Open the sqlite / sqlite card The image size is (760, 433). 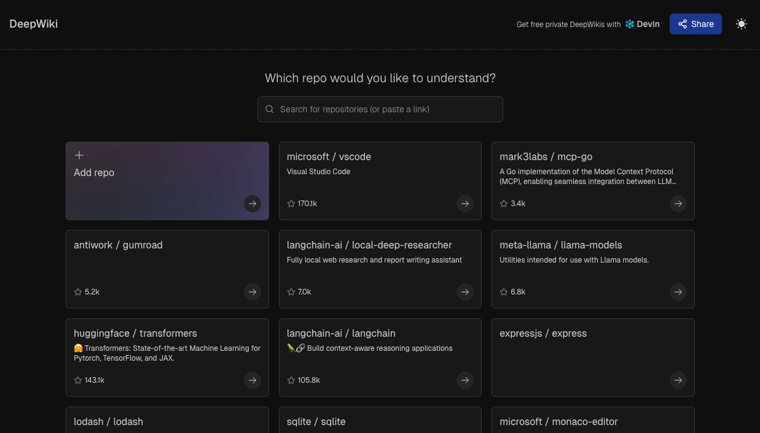point(380,420)
